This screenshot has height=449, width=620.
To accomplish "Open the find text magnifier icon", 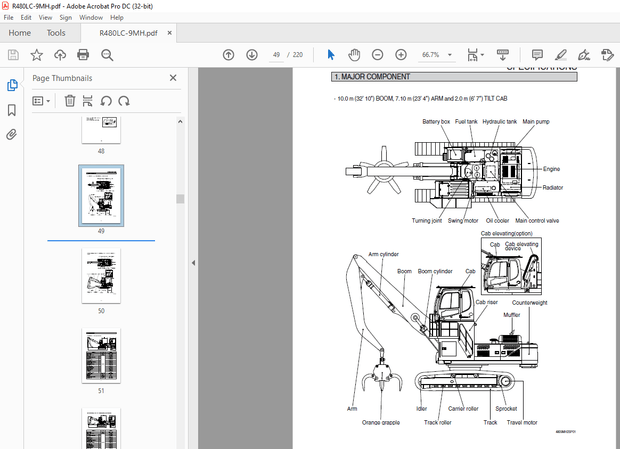I will click(107, 55).
